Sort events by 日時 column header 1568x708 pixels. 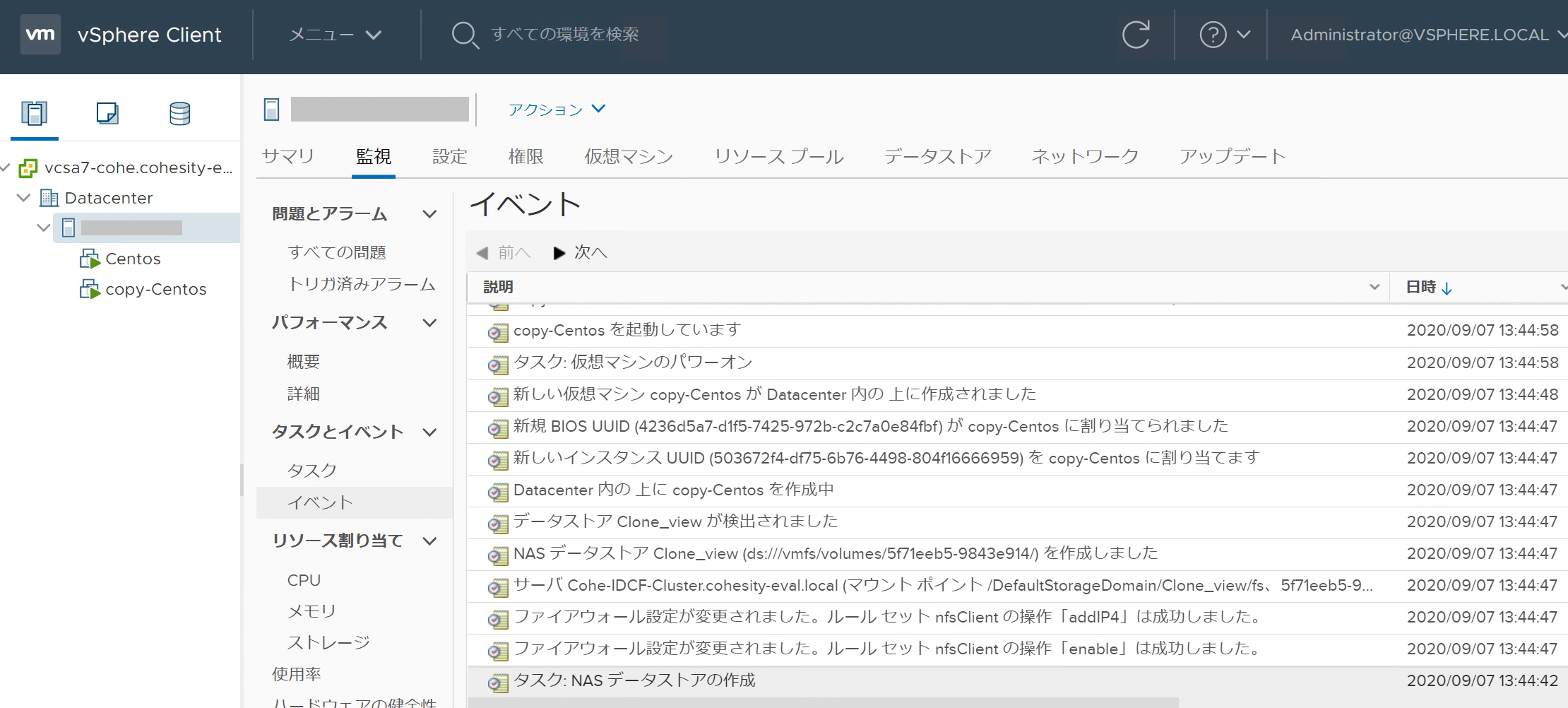click(x=1420, y=287)
